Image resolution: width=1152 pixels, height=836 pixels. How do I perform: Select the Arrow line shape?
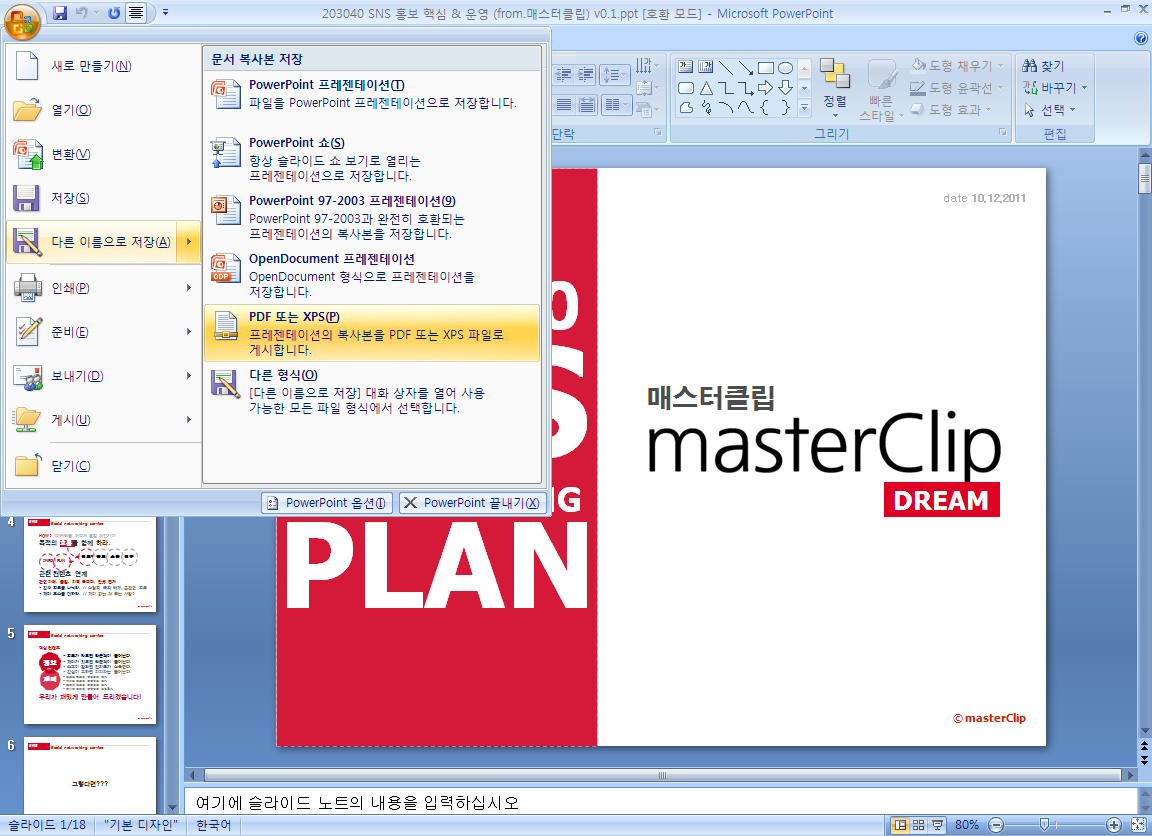[745, 68]
